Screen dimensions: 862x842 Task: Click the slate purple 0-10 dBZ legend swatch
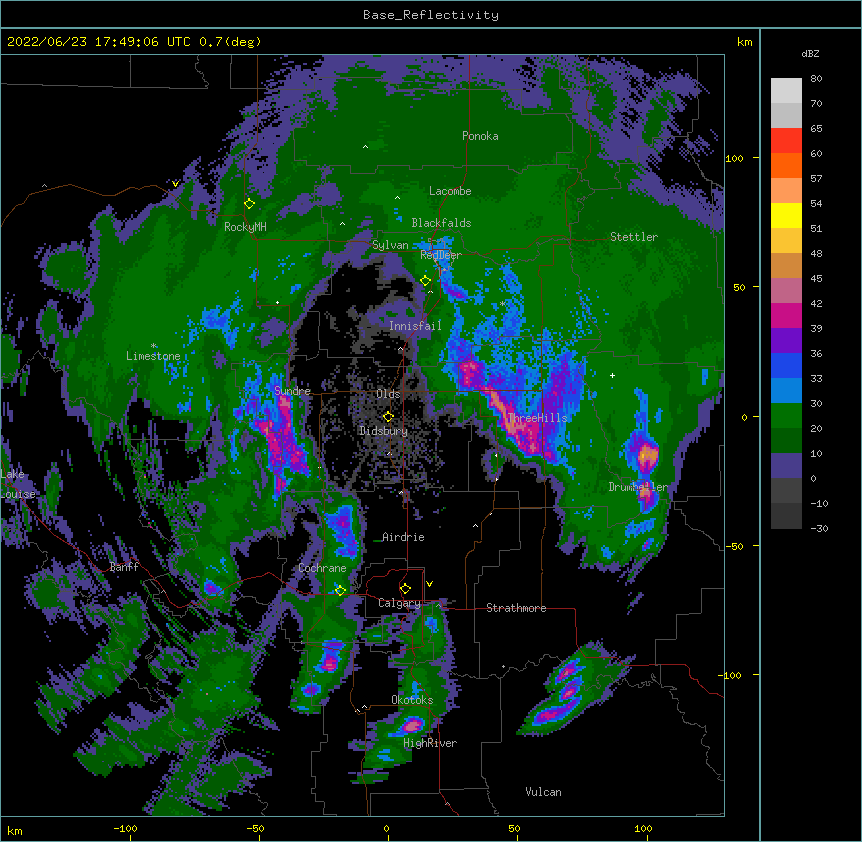click(x=786, y=466)
